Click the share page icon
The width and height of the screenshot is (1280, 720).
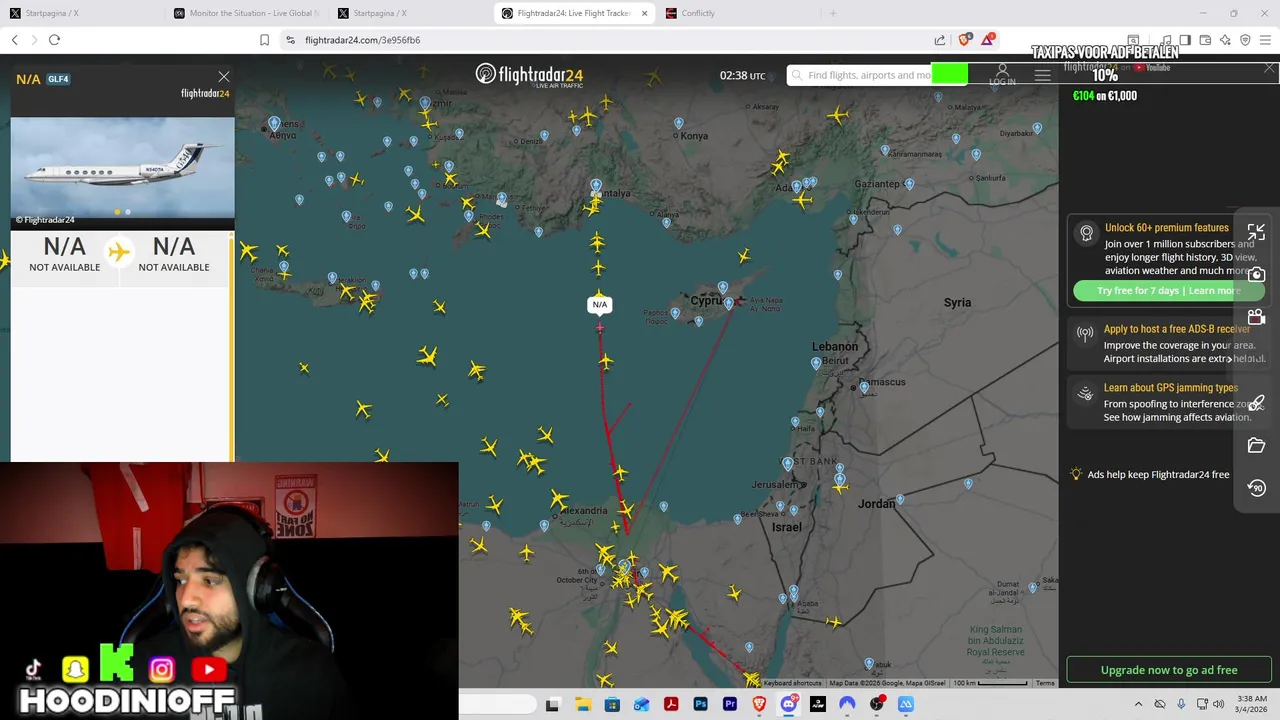click(x=940, y=40)
